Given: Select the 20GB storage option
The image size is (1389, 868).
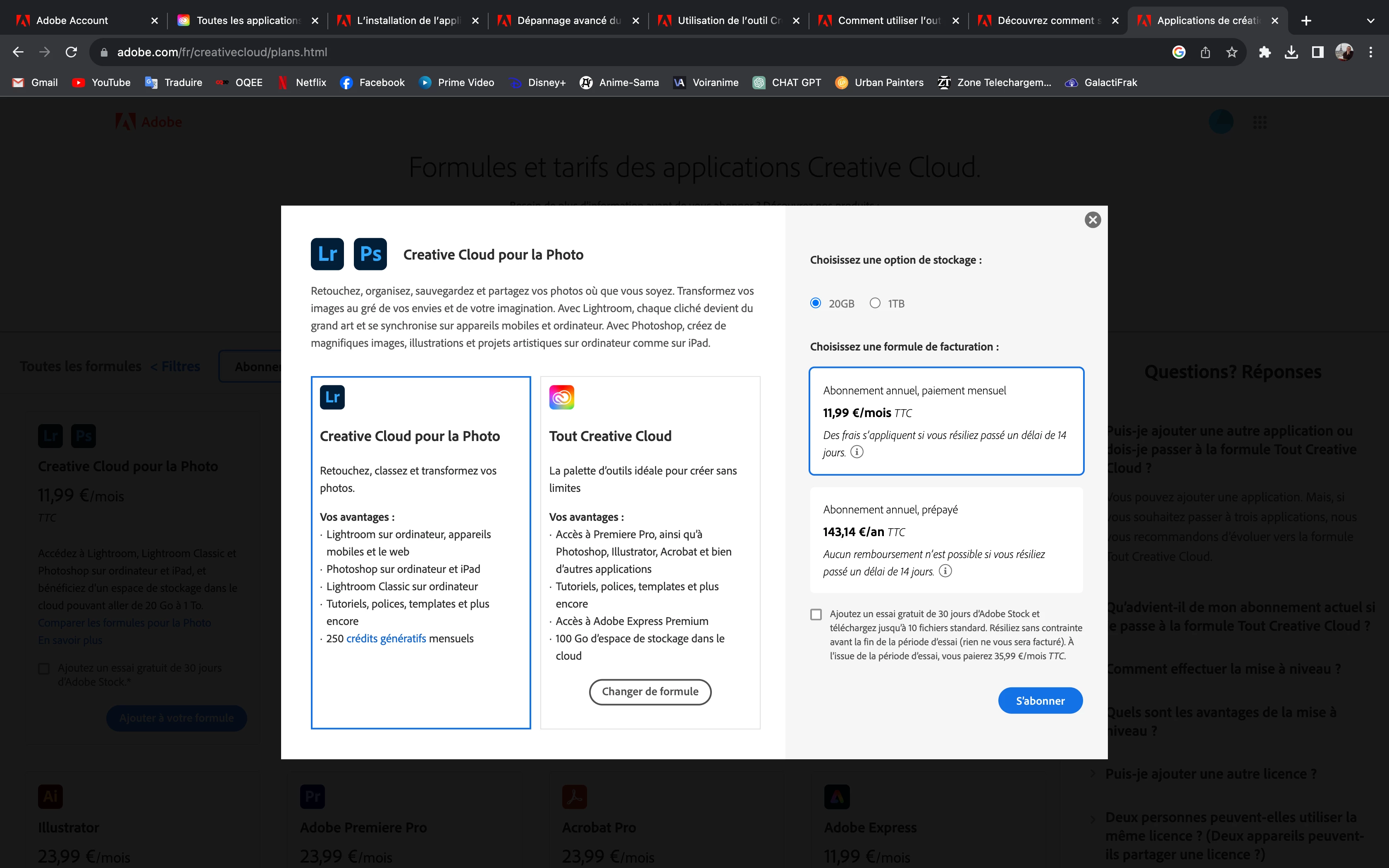Looking at the screenshot, I should [x=816, y=303].
